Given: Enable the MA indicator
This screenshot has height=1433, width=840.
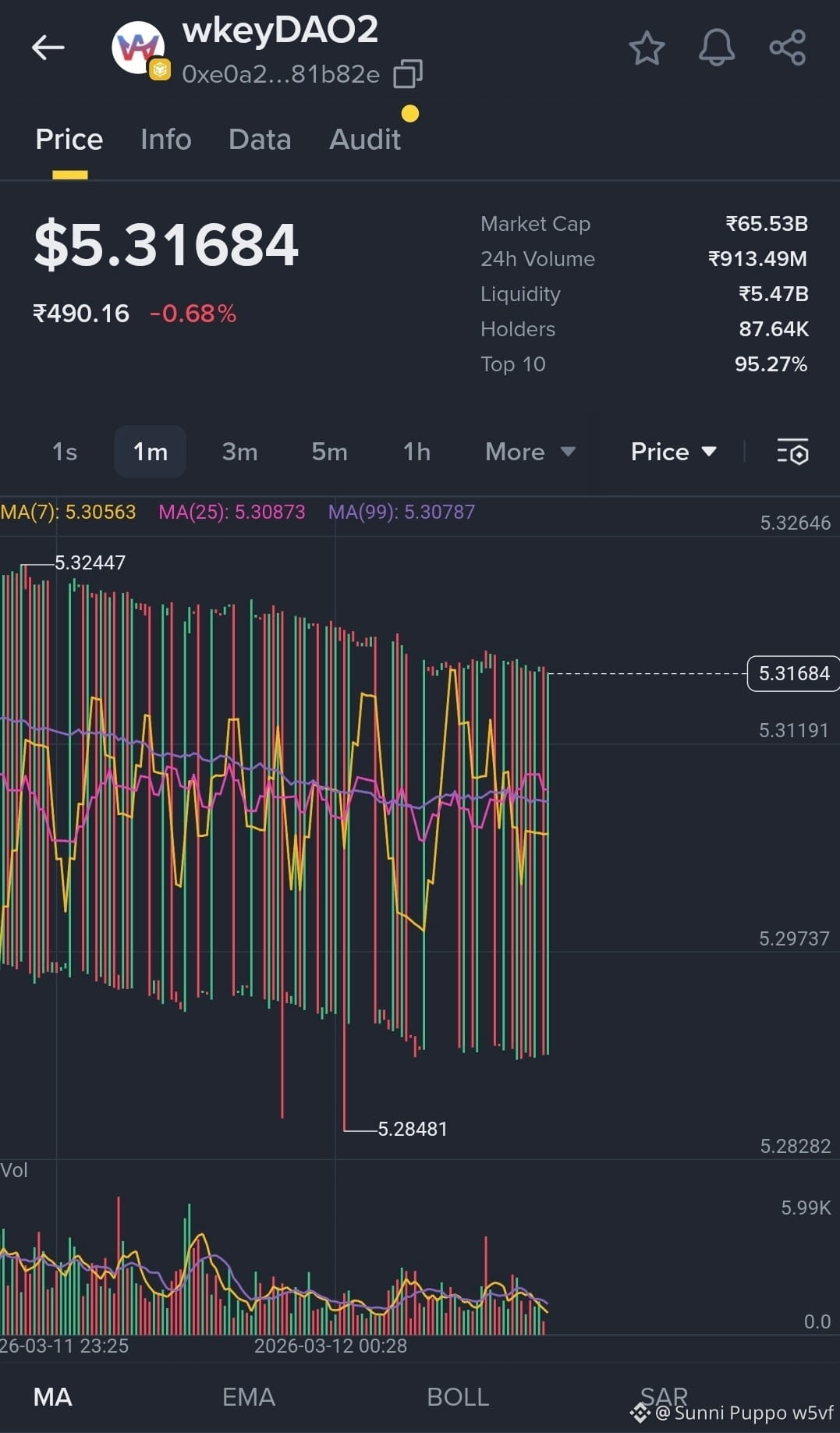Looking at the screenshot, I should (x=52, y=1396).
